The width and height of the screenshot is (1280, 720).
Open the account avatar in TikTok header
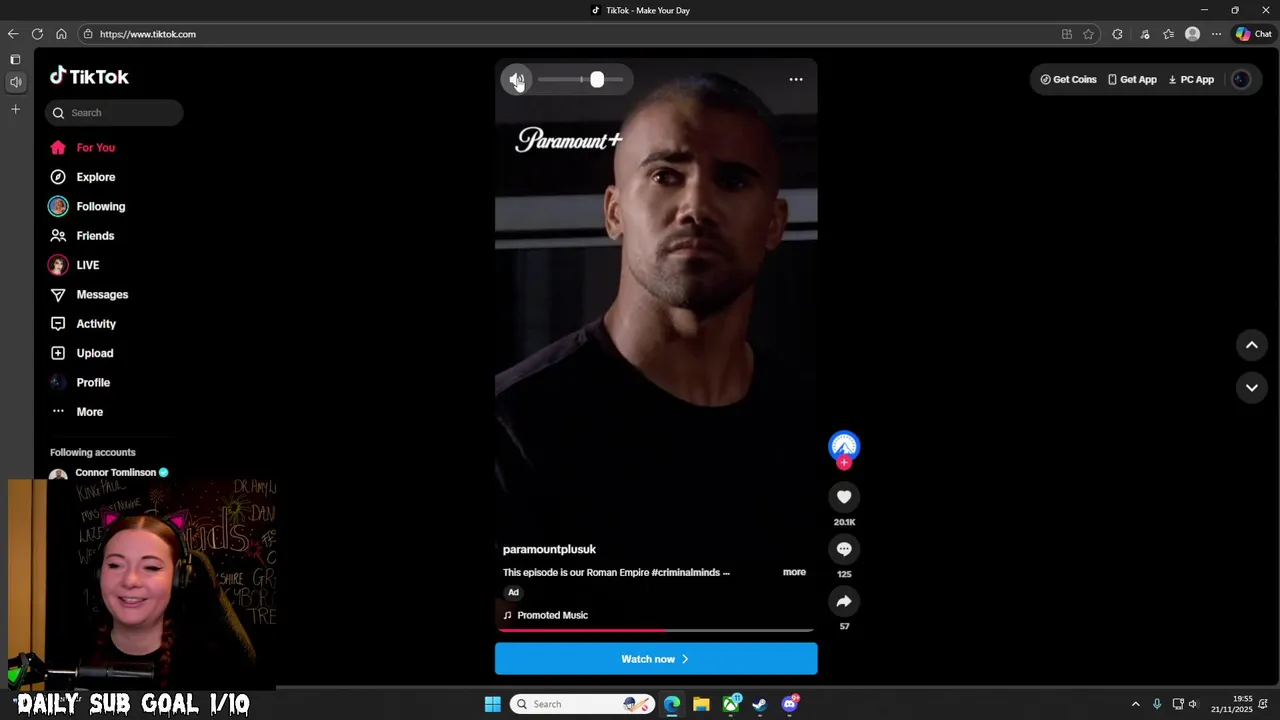tap(1240, 80)
